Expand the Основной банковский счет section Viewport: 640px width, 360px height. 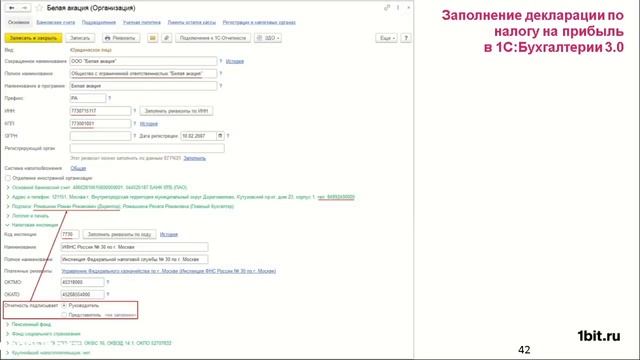coord(8,187)
